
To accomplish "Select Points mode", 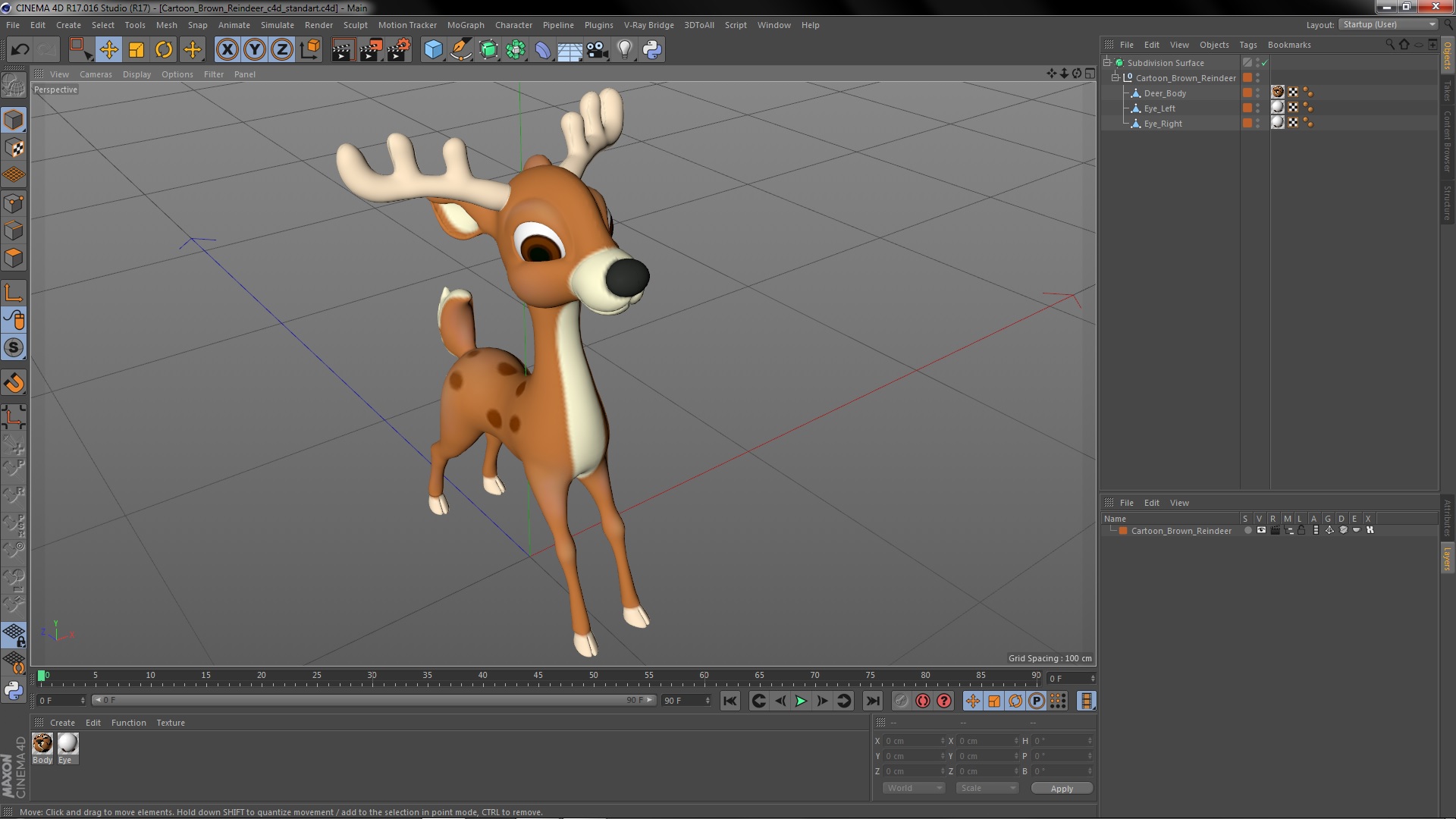I will (x=14, y=203).
